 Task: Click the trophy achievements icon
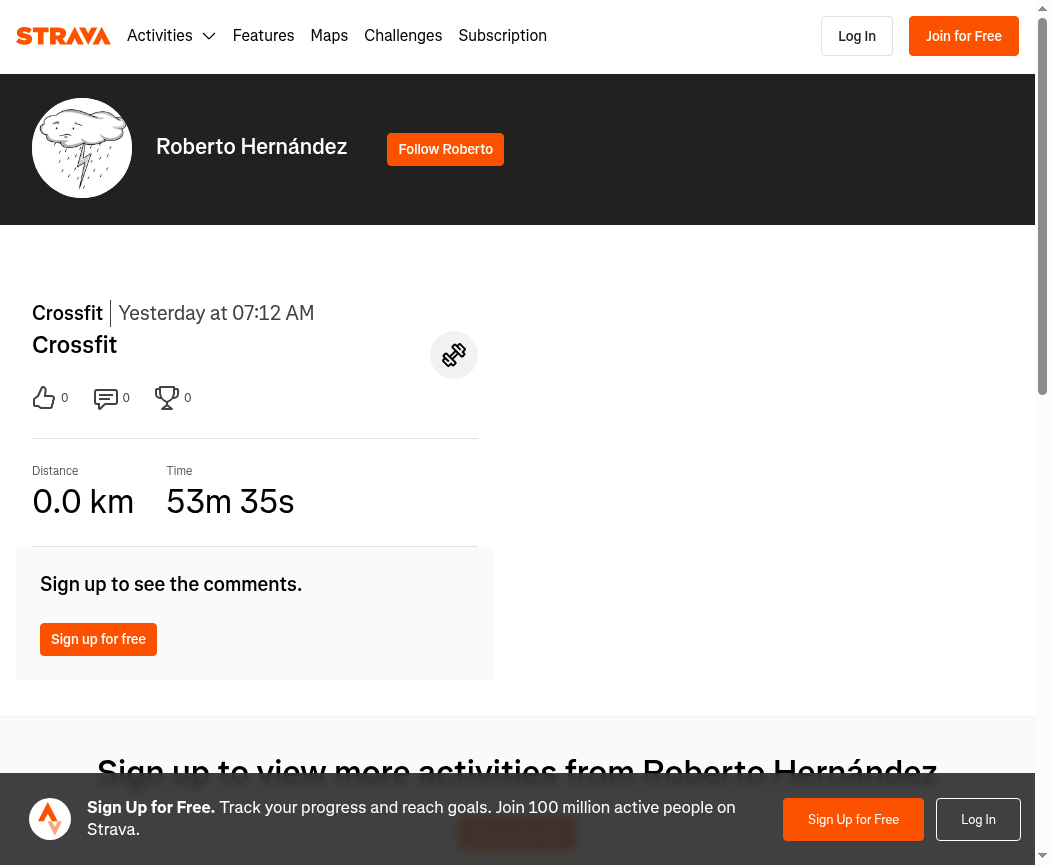point(167,398)
